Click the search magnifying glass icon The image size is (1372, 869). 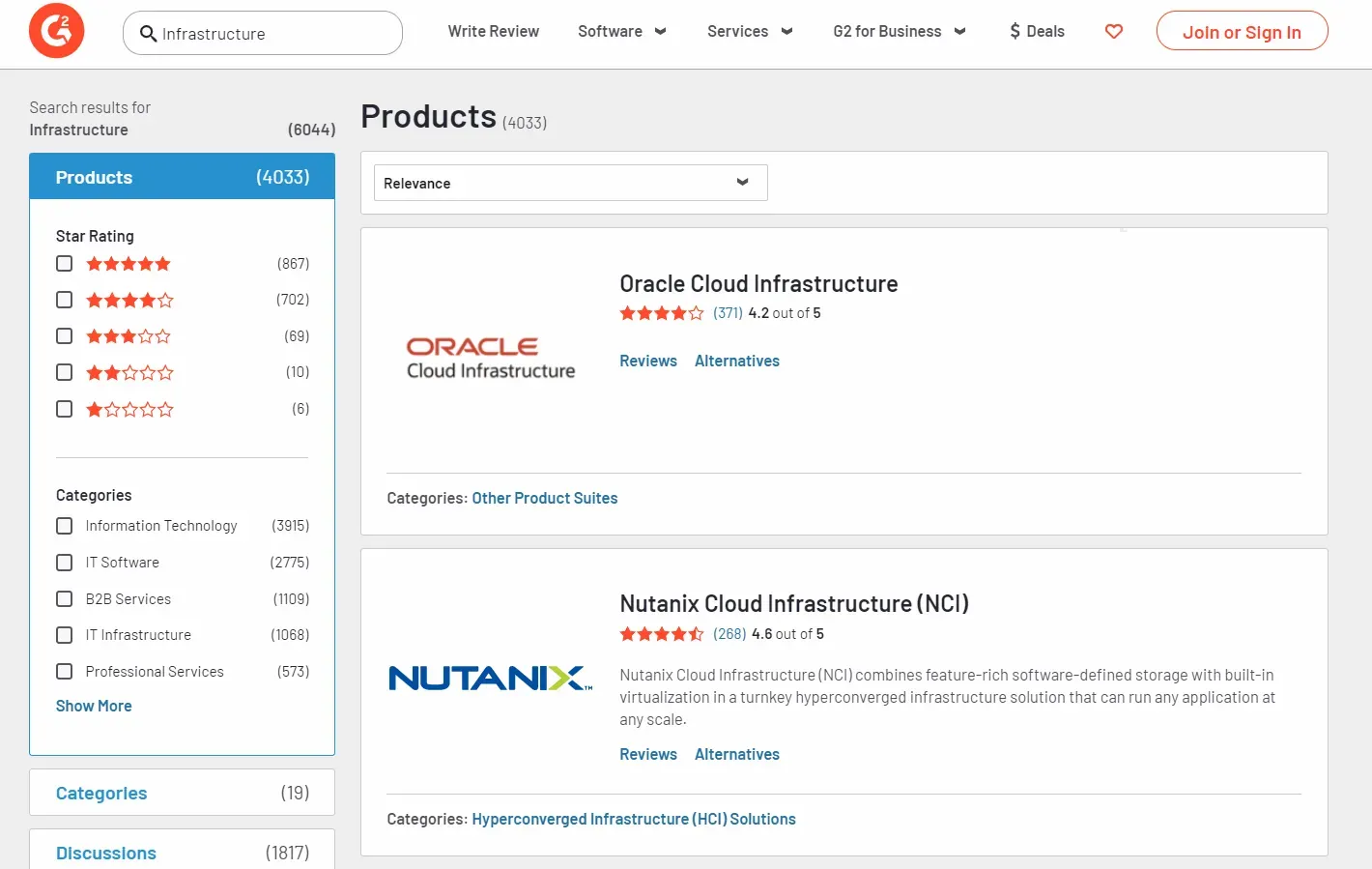pyautogui.click(x=148, y=33)
